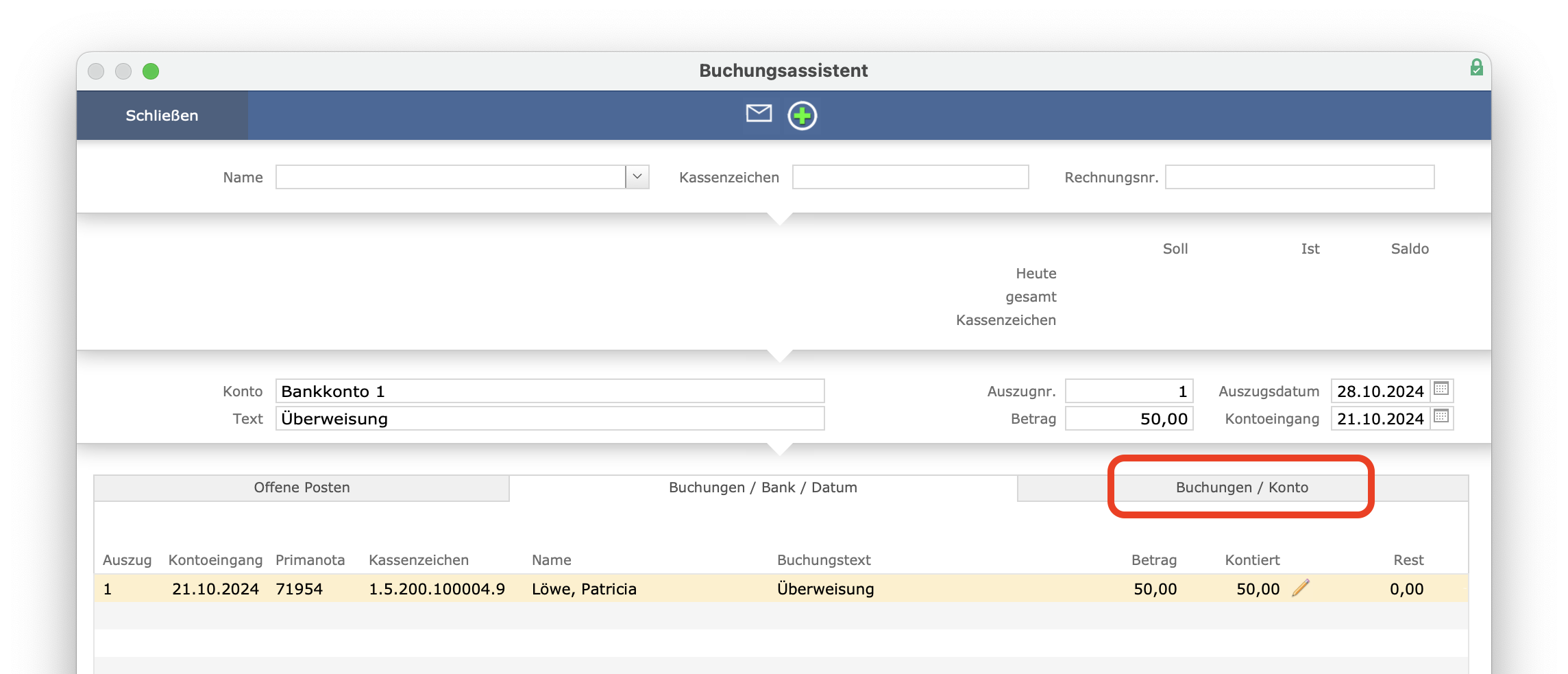Click the Text field with Überweisung
This screenshot has width=1568, height=674.
(550, 418)
